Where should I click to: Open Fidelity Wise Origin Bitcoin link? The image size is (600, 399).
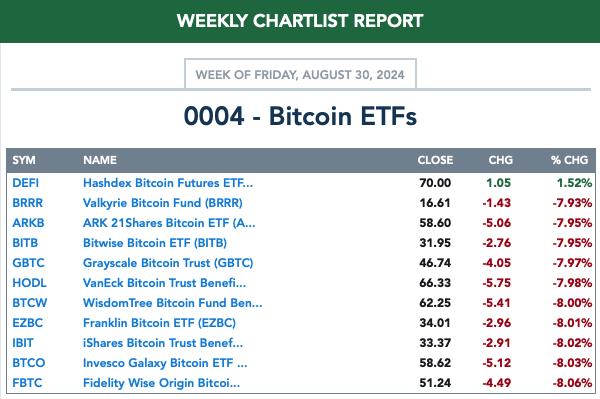tap(161, 383)
